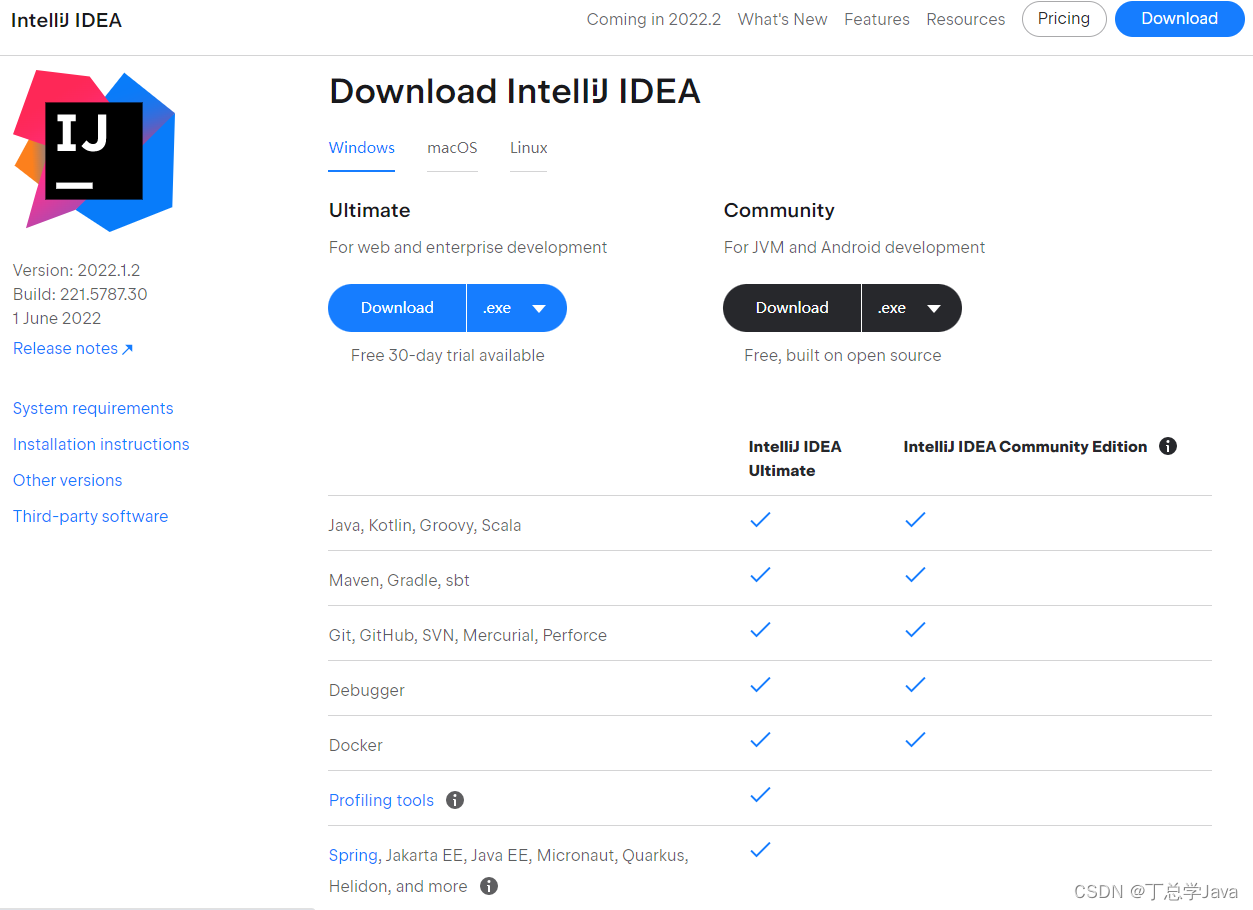
Task: Click 'For web and enterprise development' text
Action: [468, 247]
